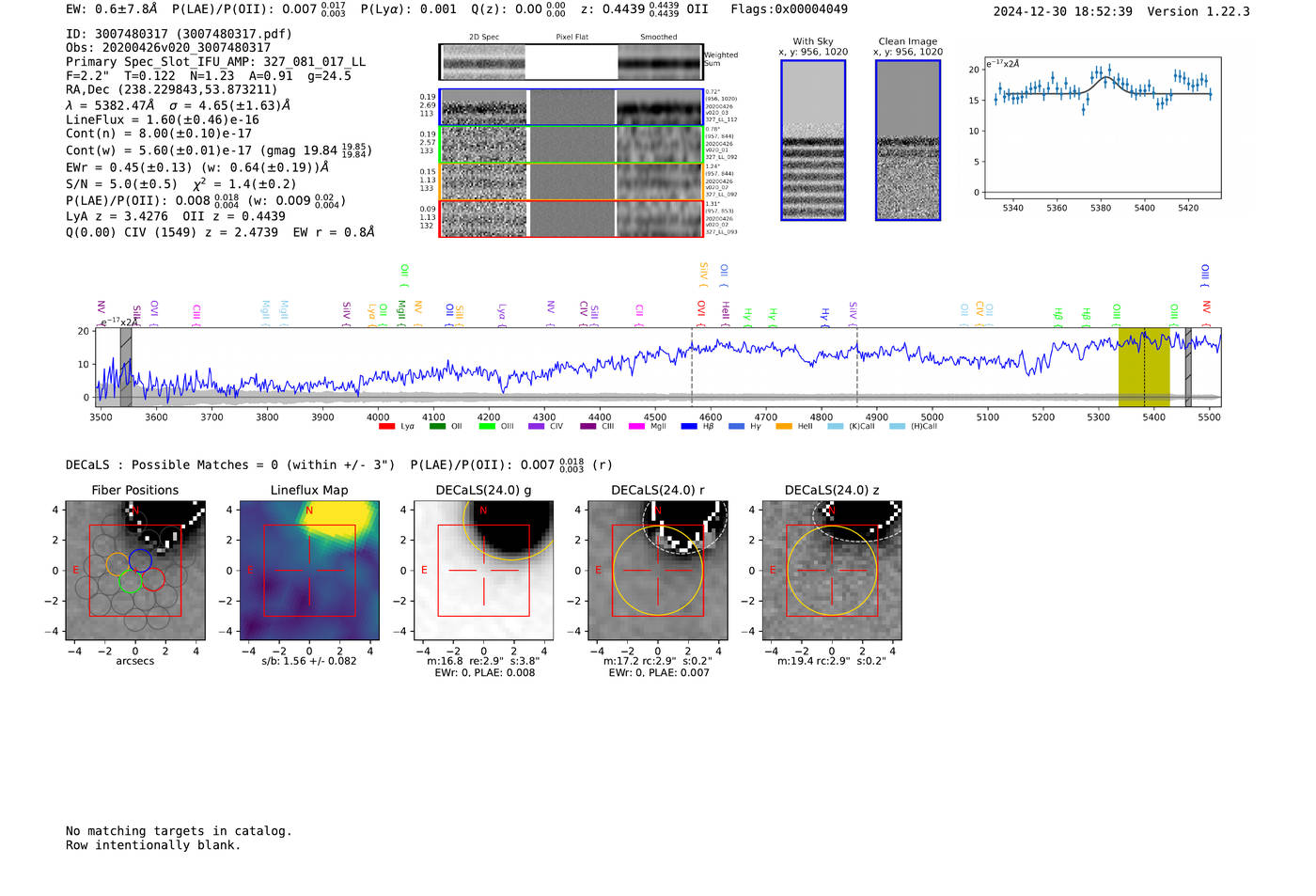Click the Flags:0x00004049 text

pos(789,9)
